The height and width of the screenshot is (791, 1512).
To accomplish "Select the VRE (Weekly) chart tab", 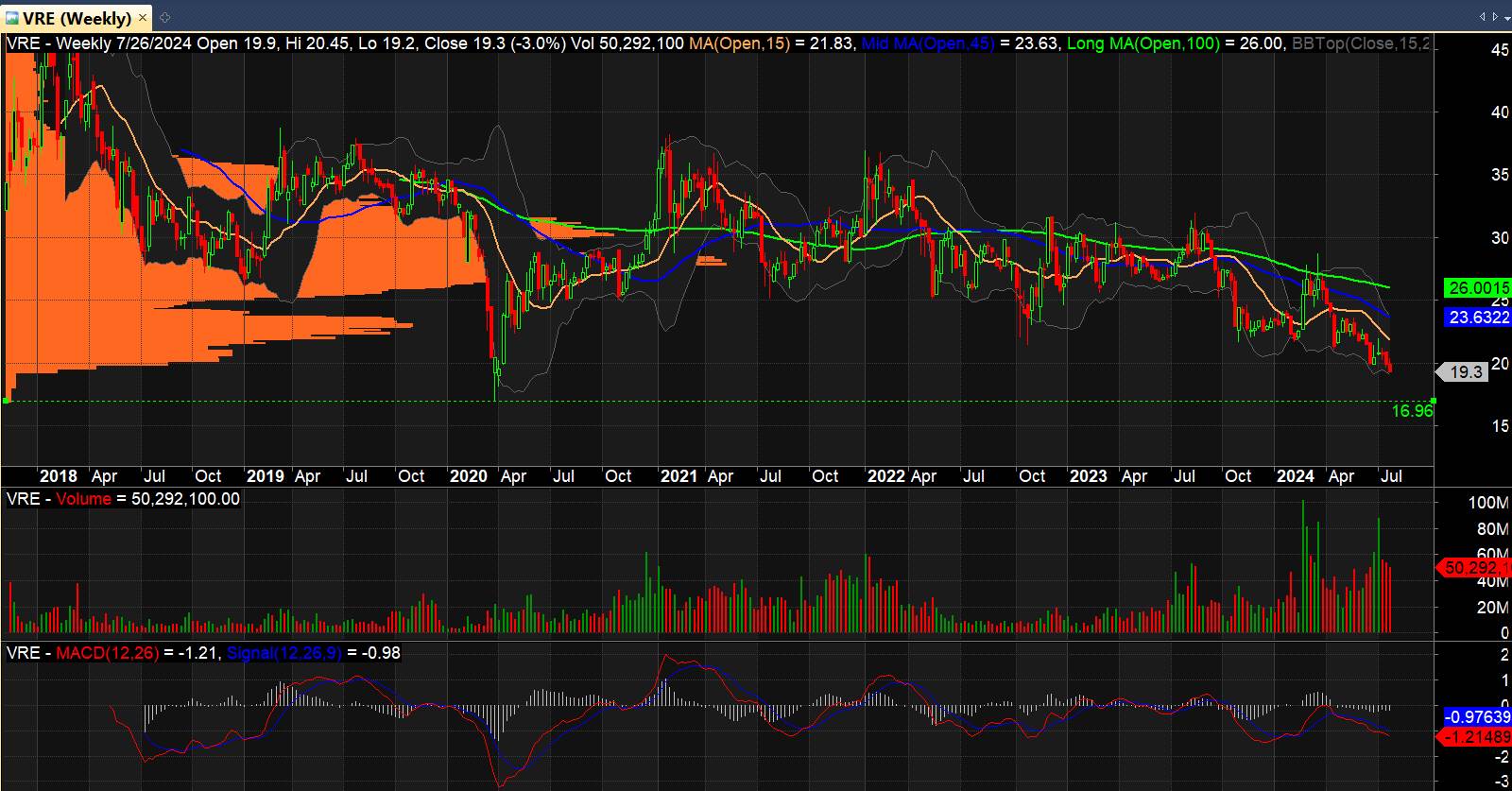I will [76, 18].
